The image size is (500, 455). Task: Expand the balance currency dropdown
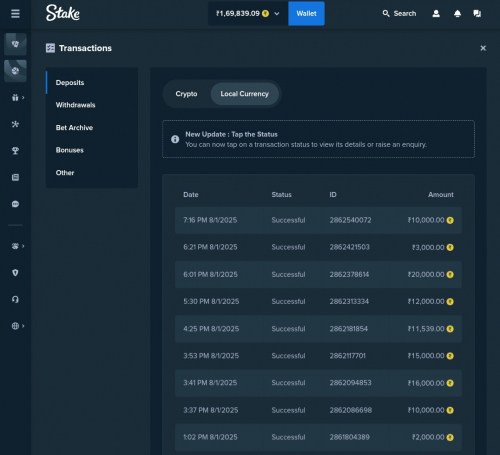pyautogui.click(x=277, y=14)
